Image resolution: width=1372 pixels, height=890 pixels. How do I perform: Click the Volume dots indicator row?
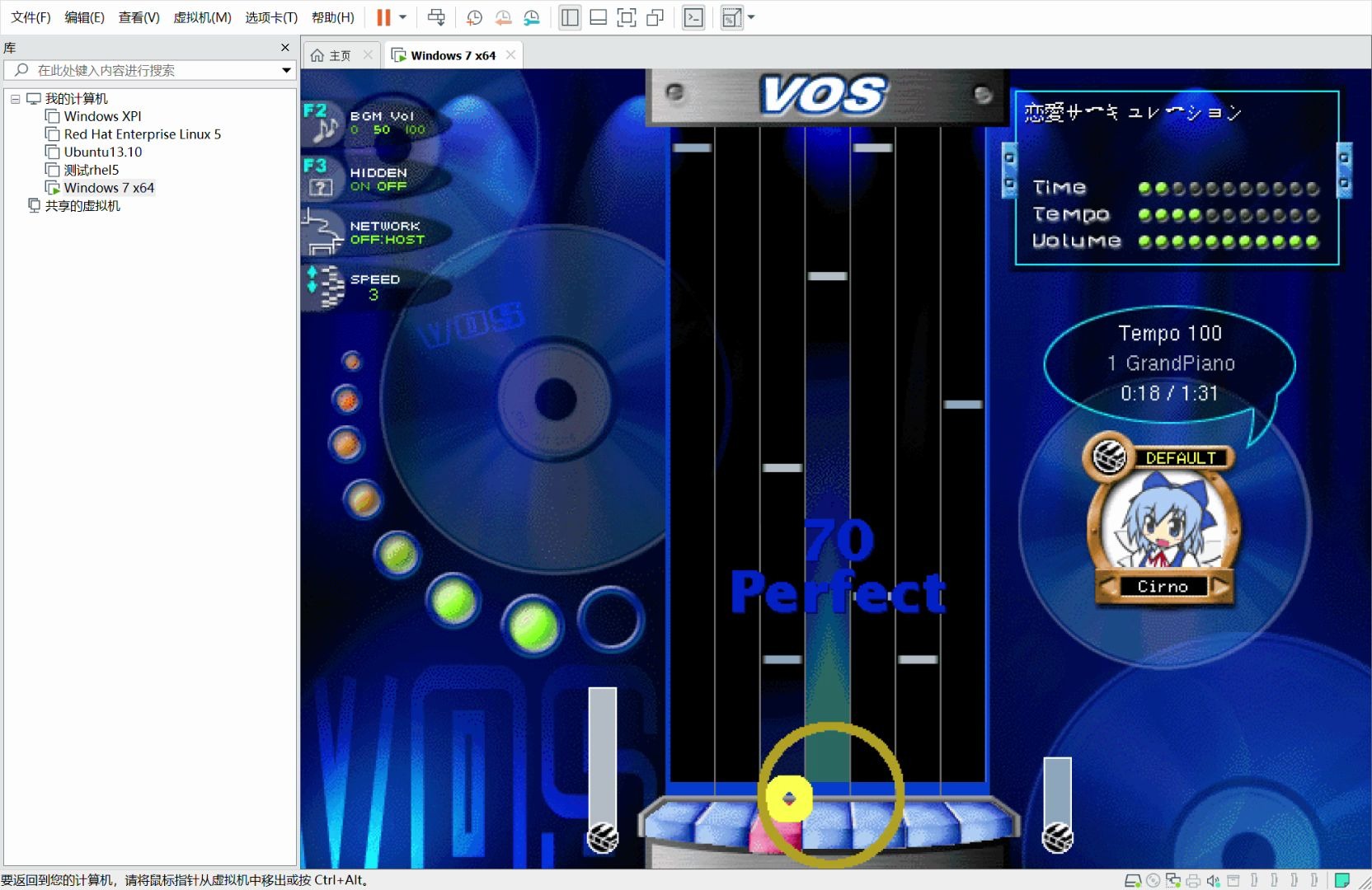[x=1229, y=242]
